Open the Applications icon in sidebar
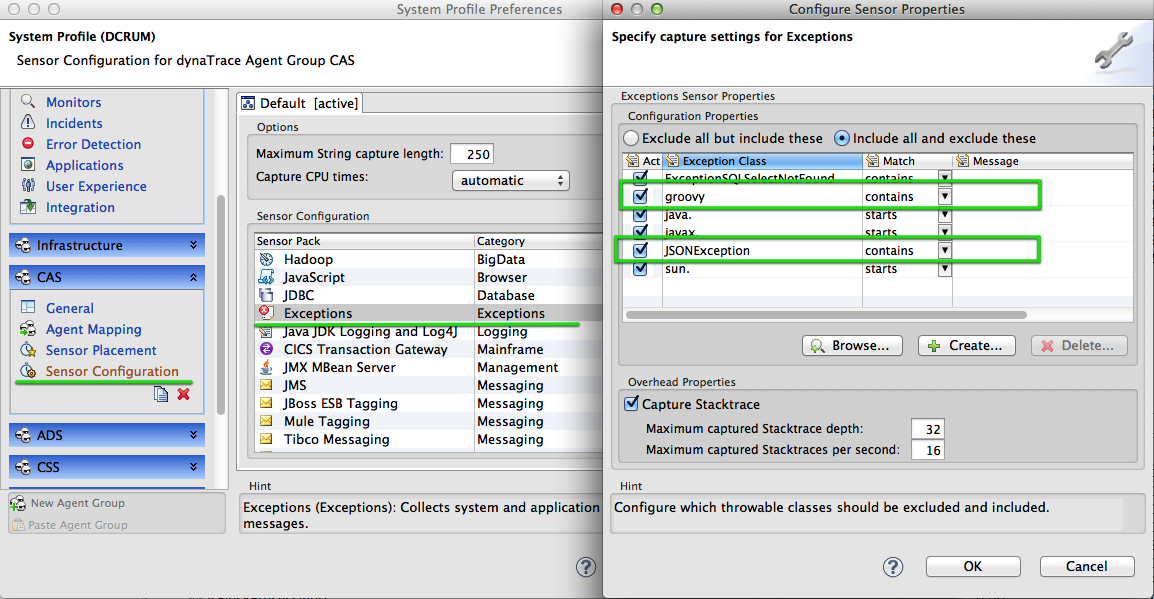Image resolution: width=1154 pixels, height=599 pixels. point(28,164)
